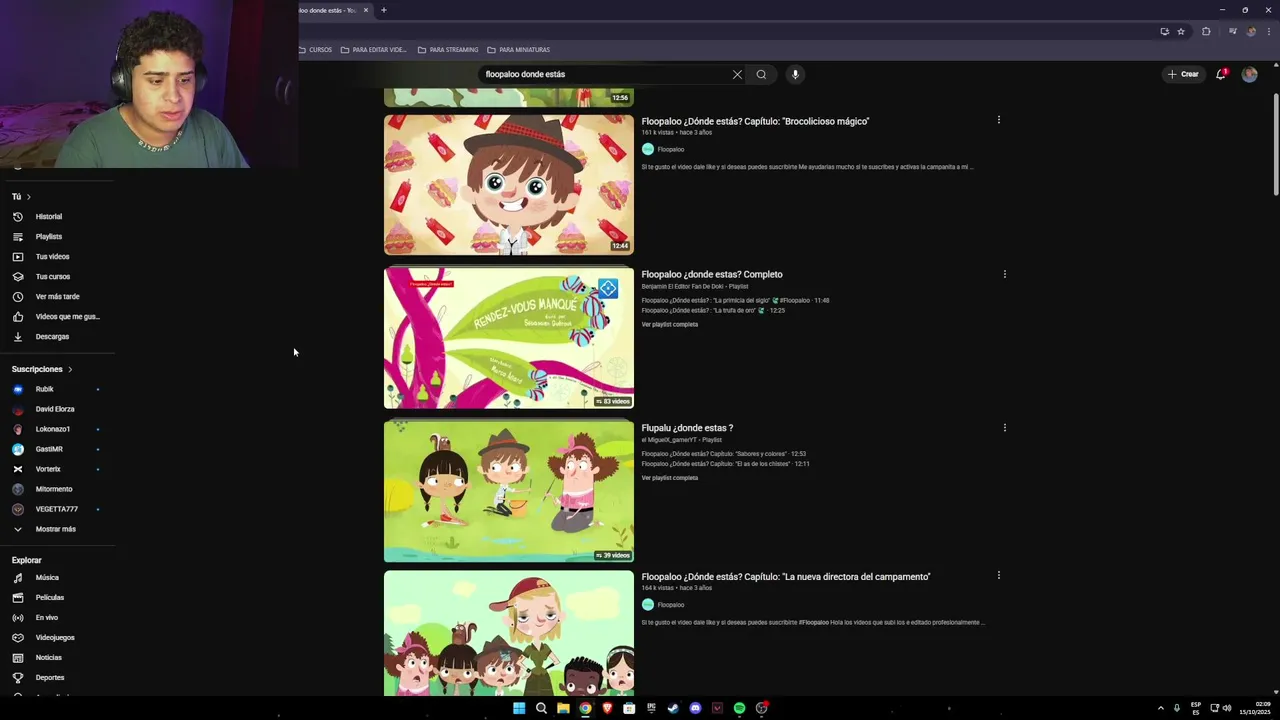Image resolution: width=1280 pixels, height=720 pixels.
Task: Open the 39 videos playlist thumbnail
Action: tap(509, 491)
